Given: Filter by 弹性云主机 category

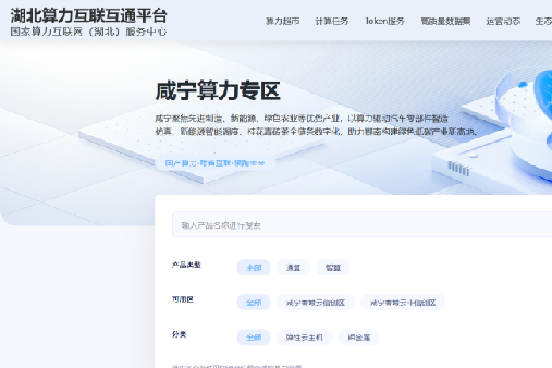Looking at the screenshot, I should (304, 337).
